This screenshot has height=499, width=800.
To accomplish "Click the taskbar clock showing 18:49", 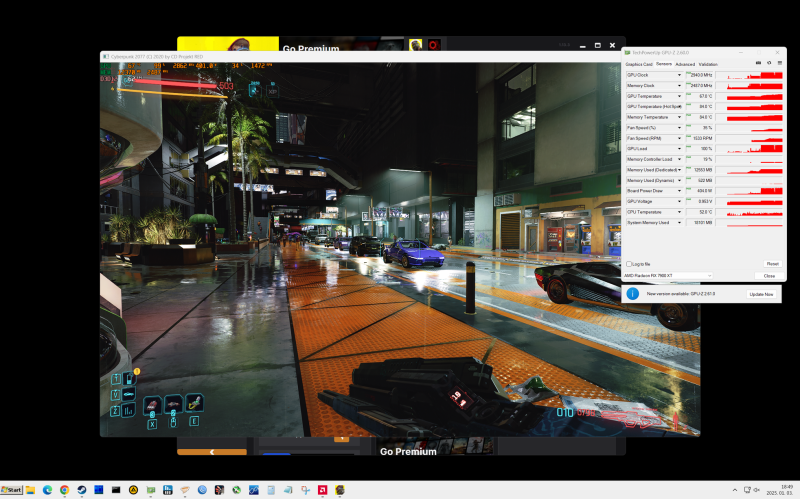I will [x=786, y=487].
